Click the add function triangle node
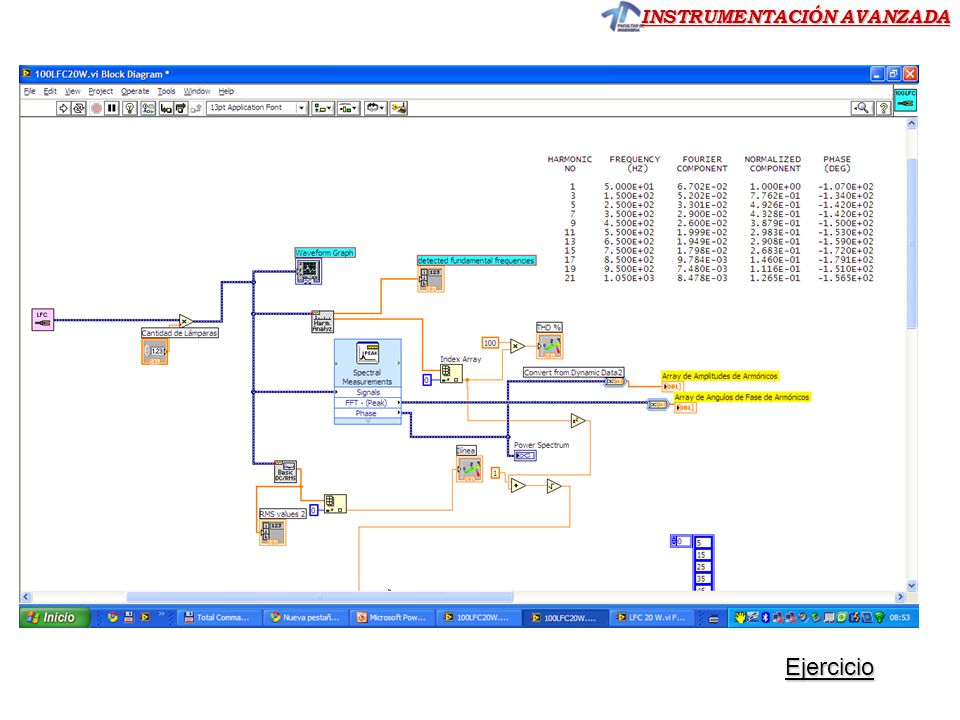Image resolution: width=960 pixels, height=720 pixels. pyautogui.click(x=518, y=486)
